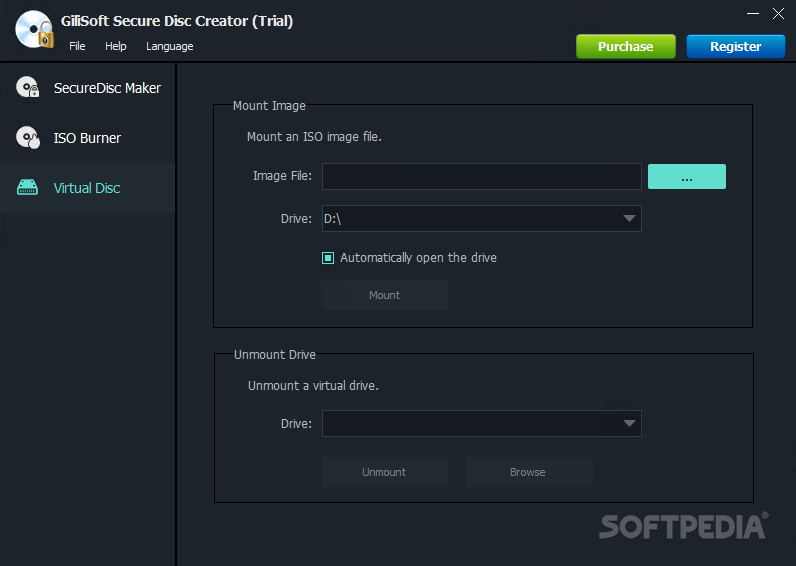Viewport: 796px width, 566px height.
Task: Click the window title GiliSoft Secure Disc Creator
Action: click(x=177, y=21)
